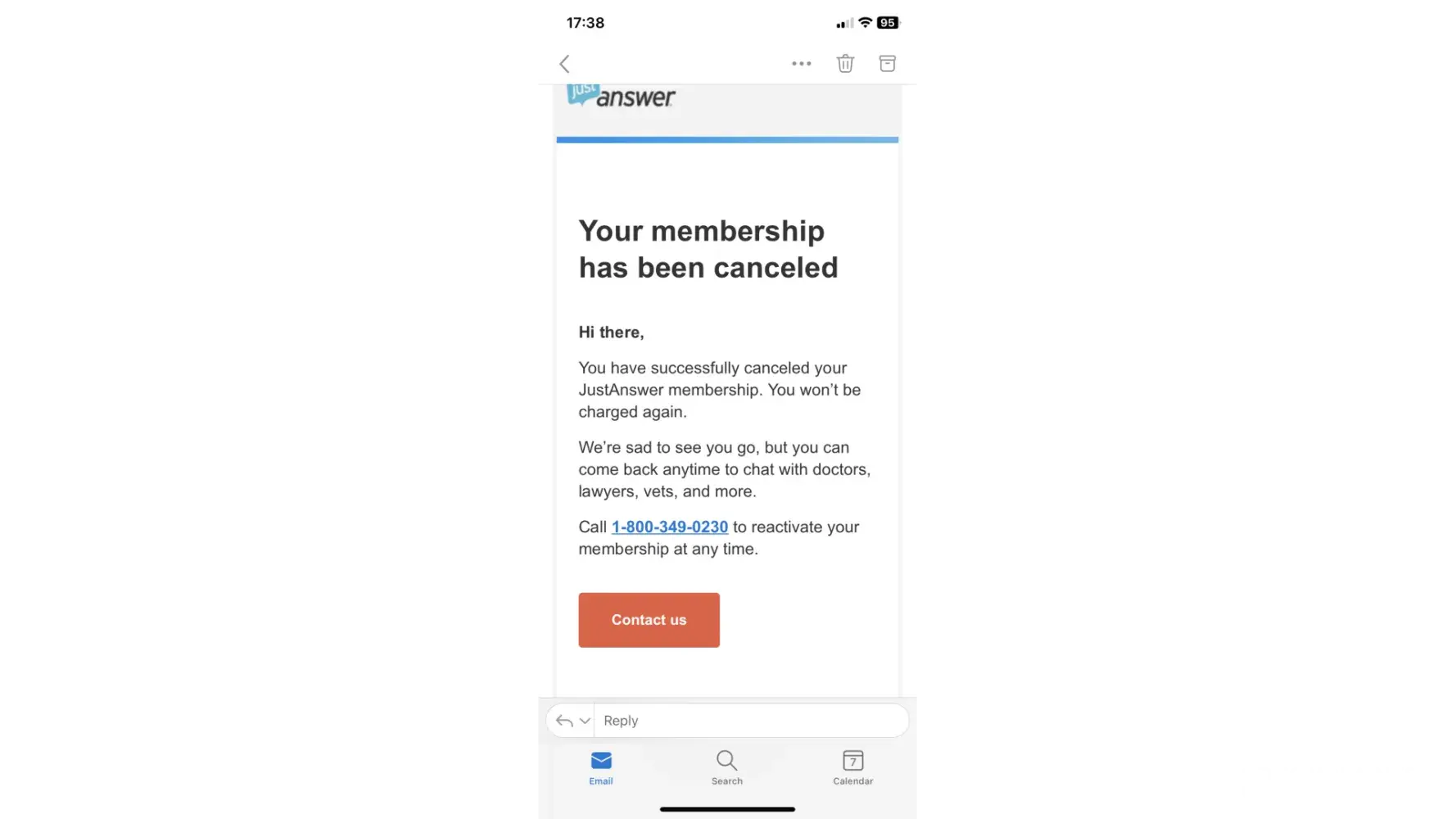Tap the reply arrow icon

pyautogui.click(x=564, y=721)
